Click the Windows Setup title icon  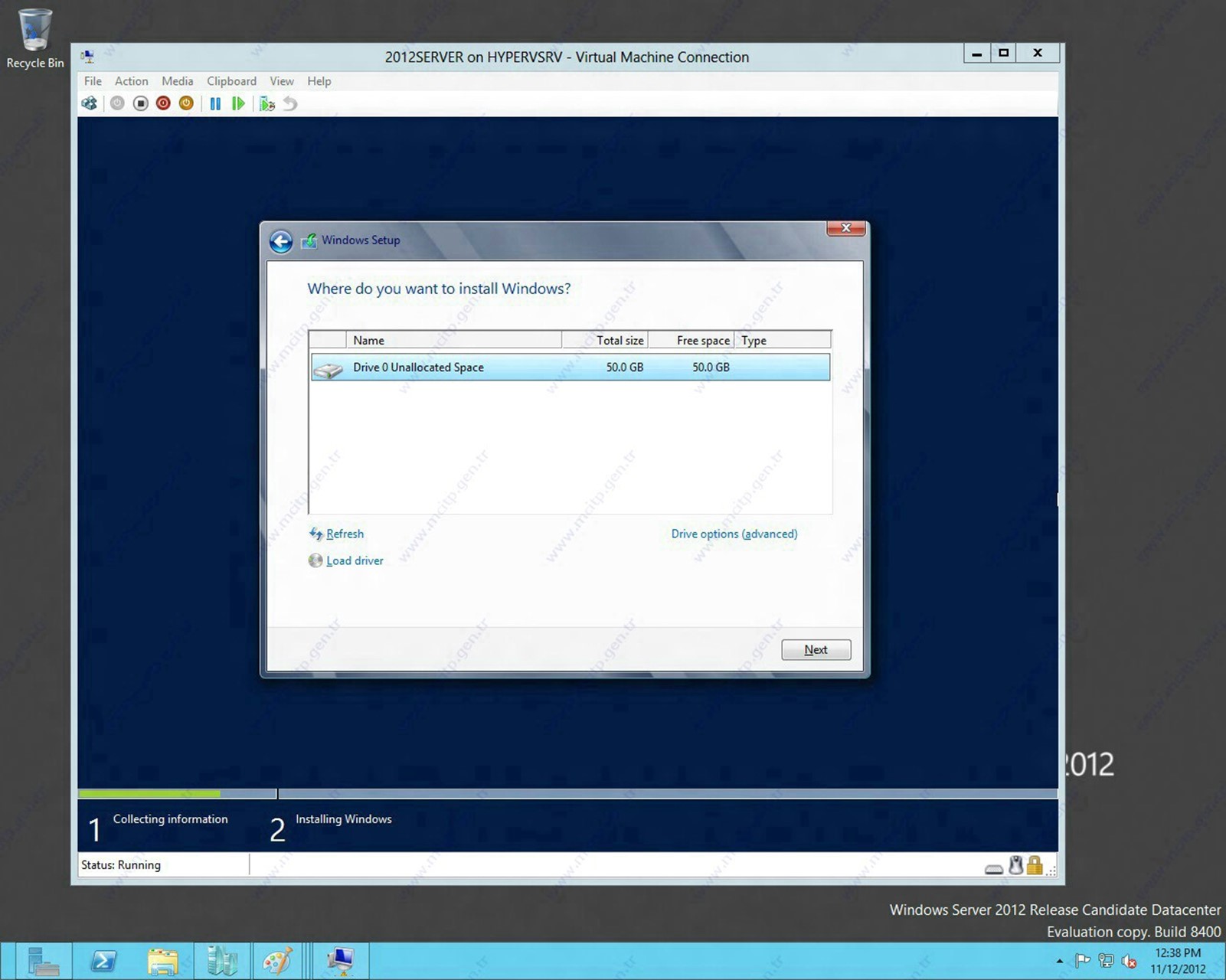click(309, 241)
